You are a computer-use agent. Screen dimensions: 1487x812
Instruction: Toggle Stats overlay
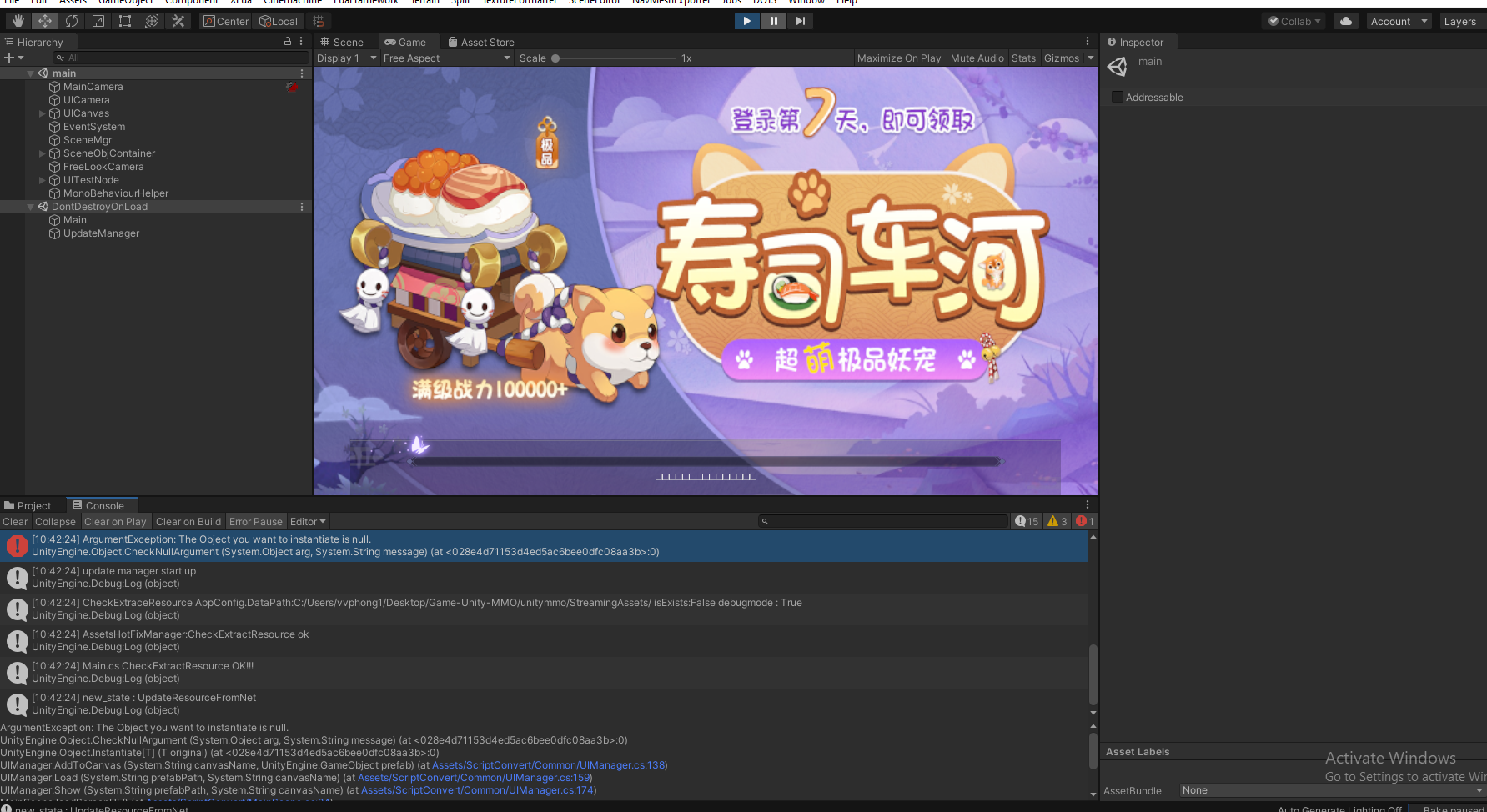tap(1023, 58)
